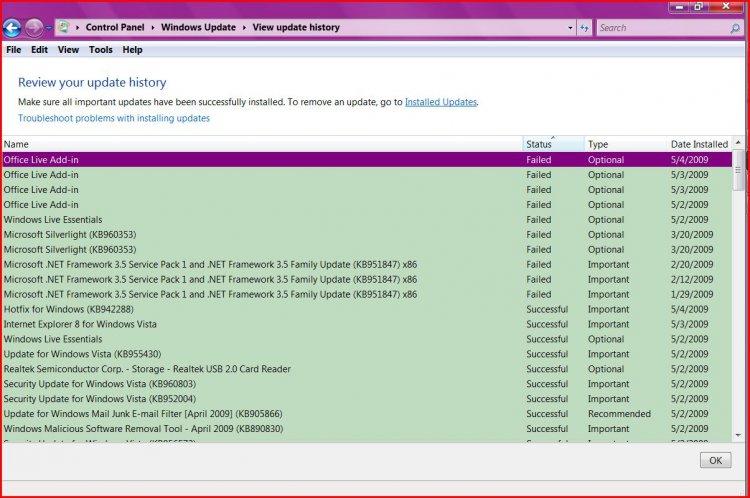Go back with the blue back arrow
Image resolution: width=750 pixels, height=498 pixels.
pos(12,28)
